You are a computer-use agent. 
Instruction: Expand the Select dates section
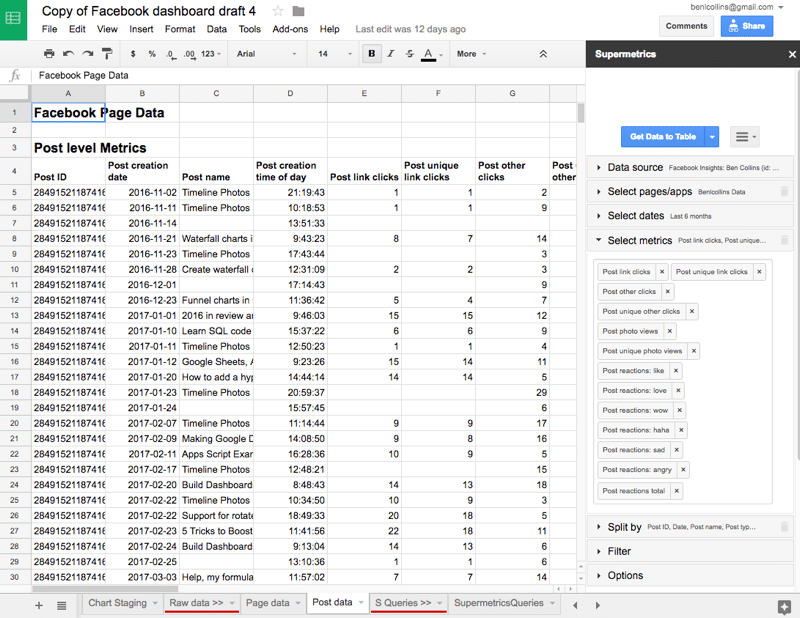point(690,216)
